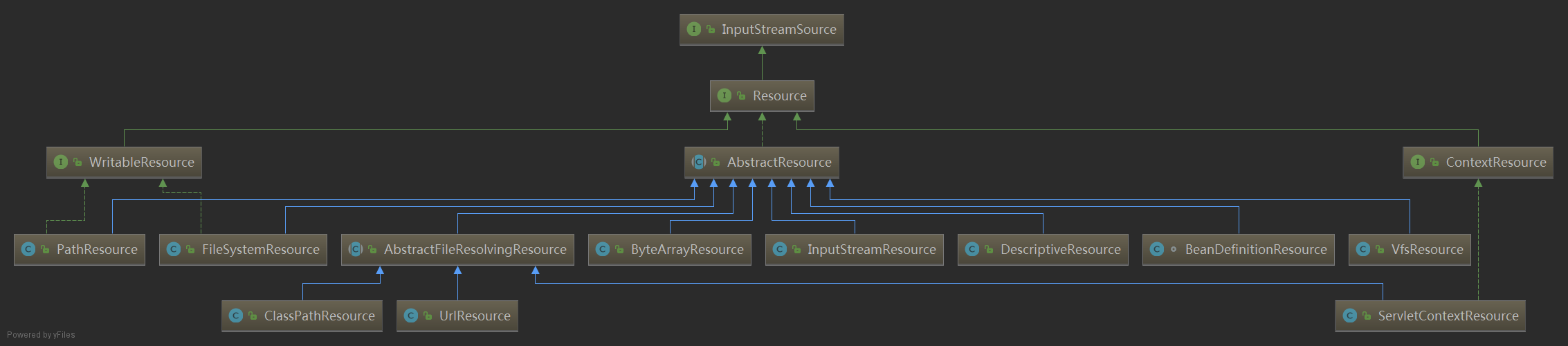The image size is (1568, 346).
Task: Click the visibility lock icon on WritableResource
Action: click(x=78, y=162)
